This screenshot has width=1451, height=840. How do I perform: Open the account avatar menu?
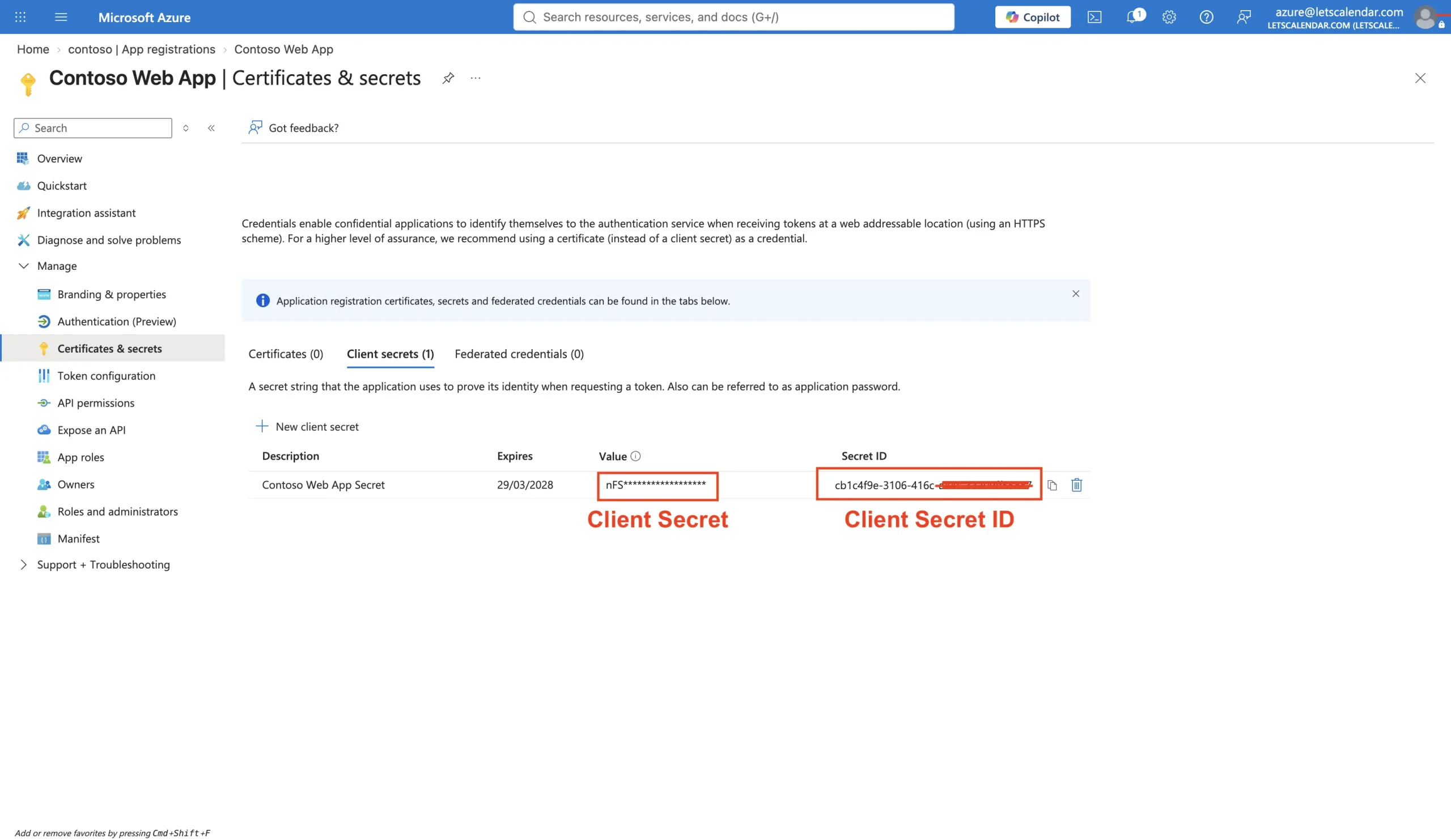click(x=1425, y=16)
